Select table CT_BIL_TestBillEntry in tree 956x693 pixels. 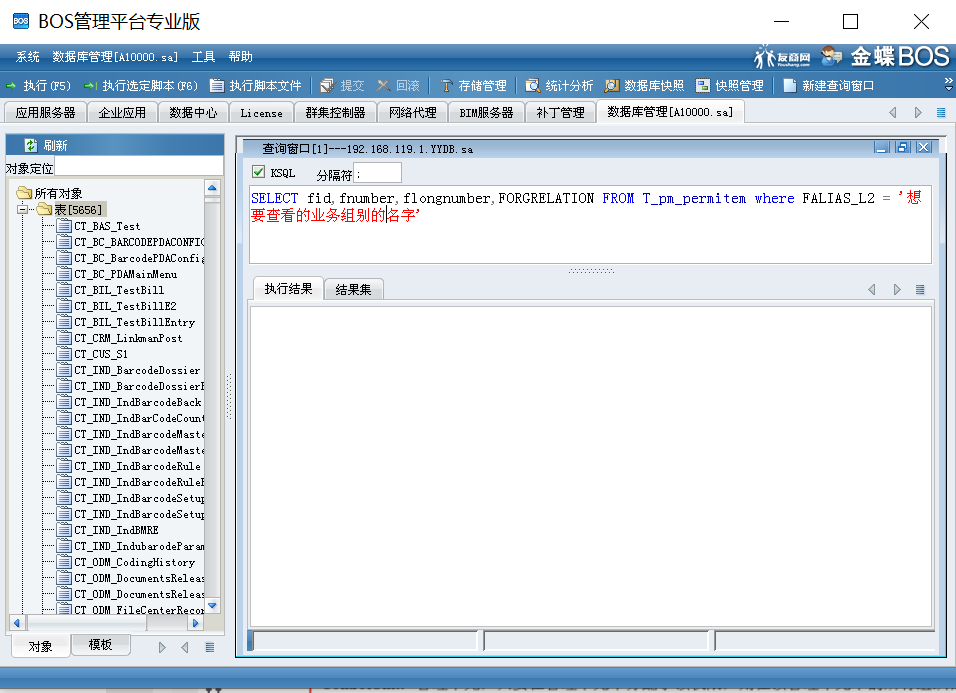point(135,322)
